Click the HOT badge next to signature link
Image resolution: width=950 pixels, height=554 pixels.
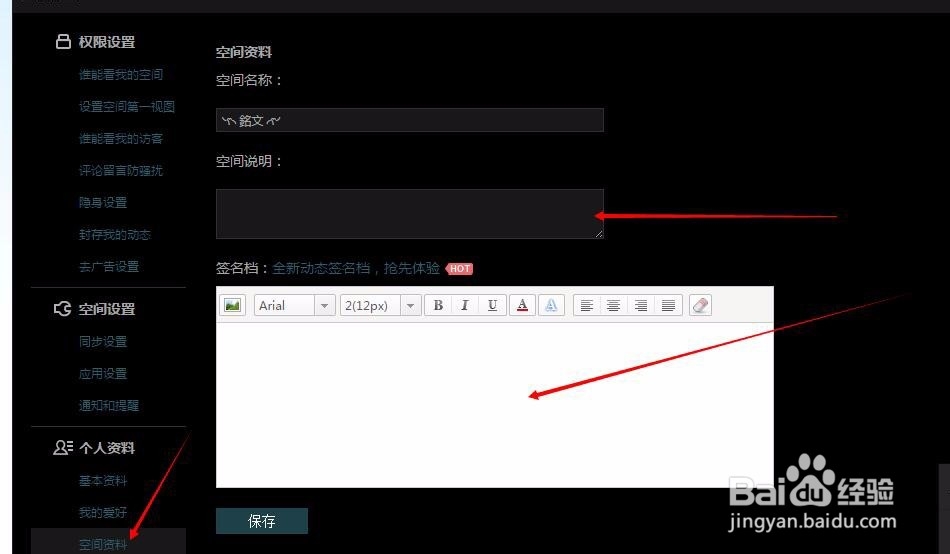click(459, 269)
